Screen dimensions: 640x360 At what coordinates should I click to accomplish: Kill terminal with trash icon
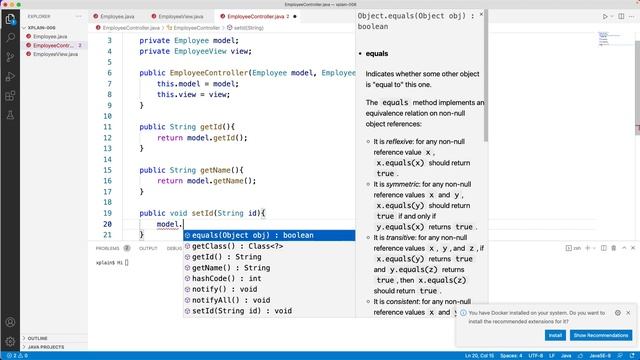click(x=613, y=248)
